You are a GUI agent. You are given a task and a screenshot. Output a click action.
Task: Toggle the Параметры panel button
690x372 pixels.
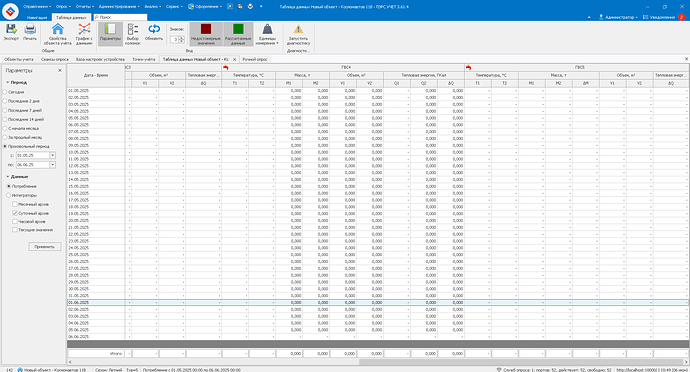(x=110, y=33)
